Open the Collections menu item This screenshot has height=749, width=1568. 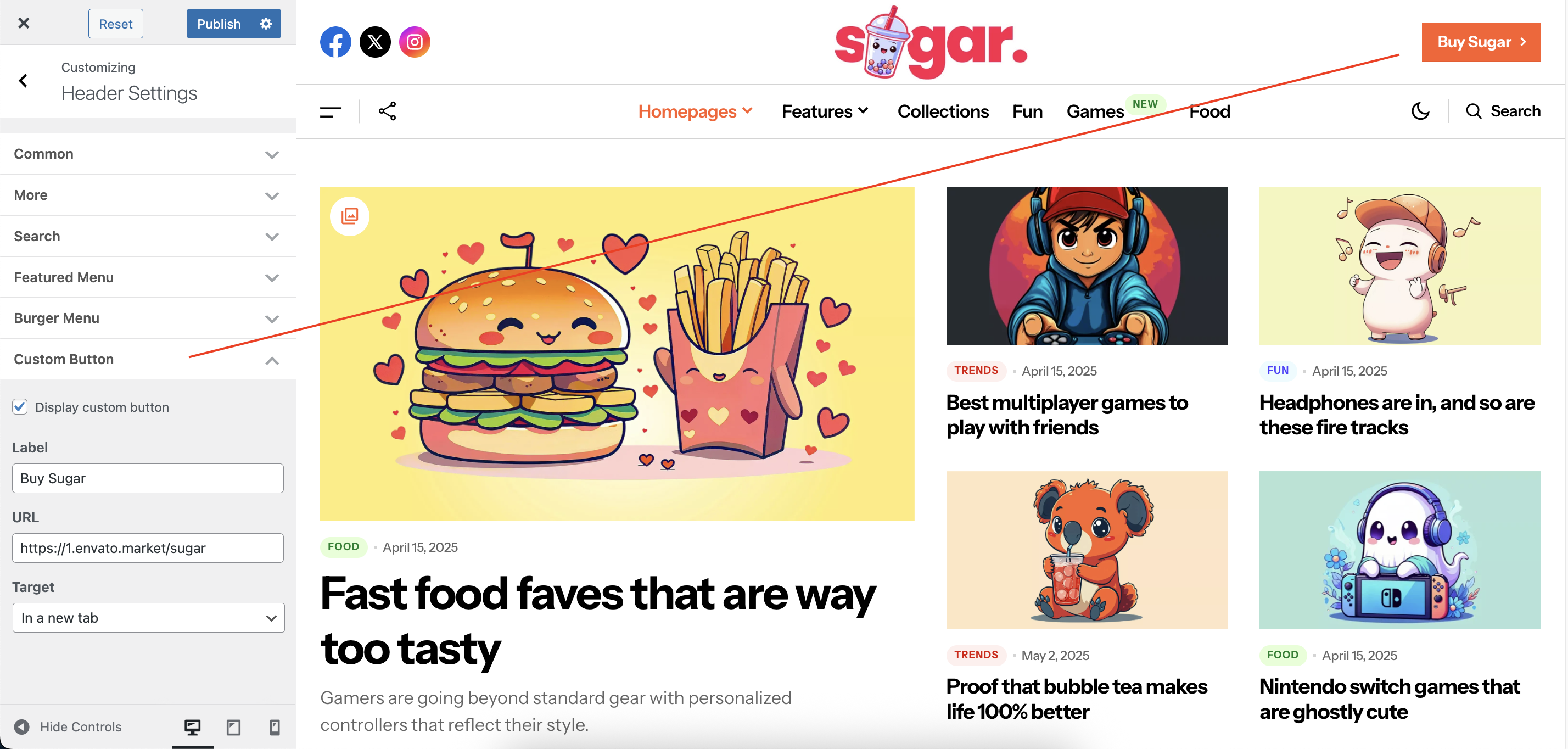pyautogui.click(x=943, y=111)
